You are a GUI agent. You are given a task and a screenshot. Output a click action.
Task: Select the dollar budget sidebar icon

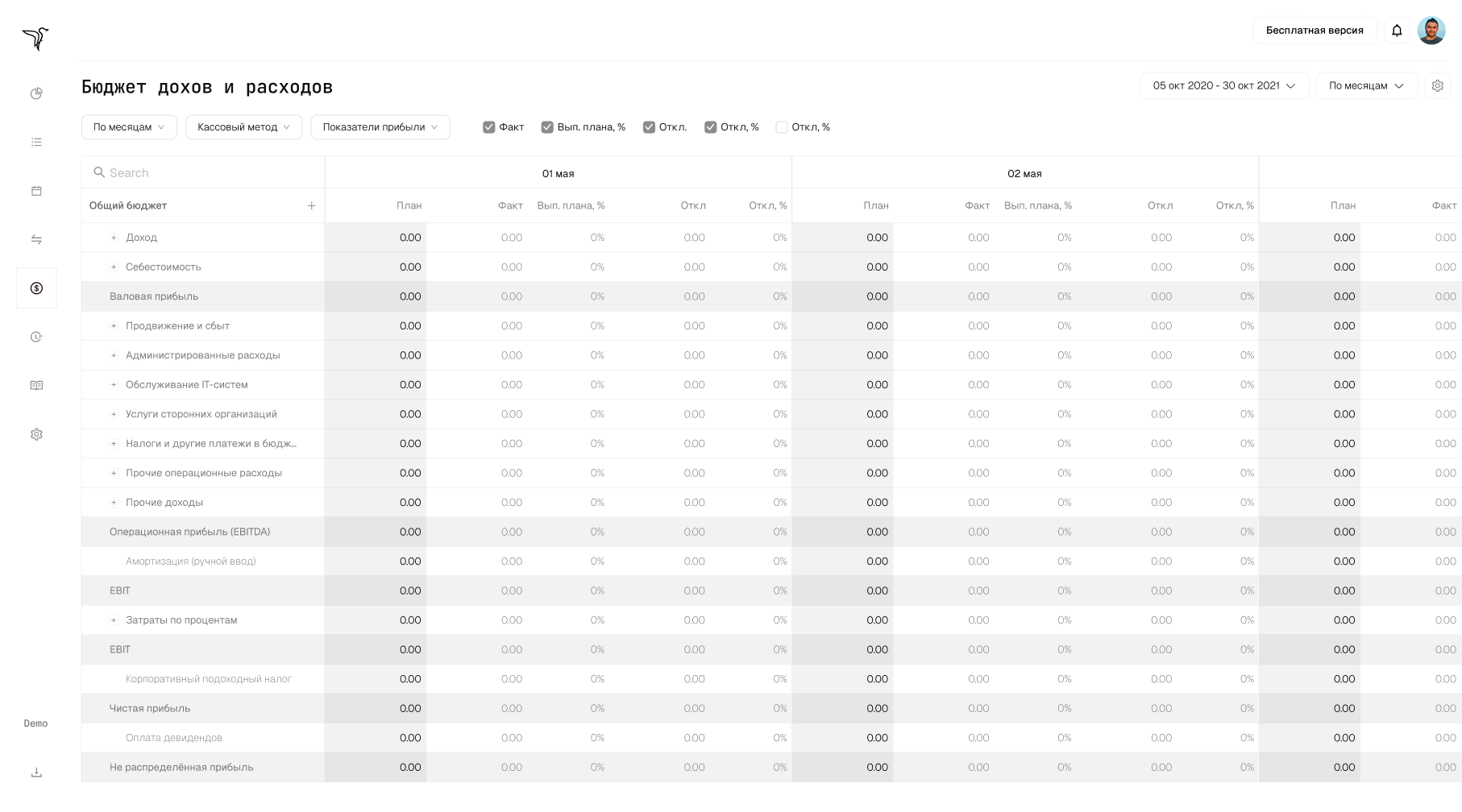click(x=36, y=288)
